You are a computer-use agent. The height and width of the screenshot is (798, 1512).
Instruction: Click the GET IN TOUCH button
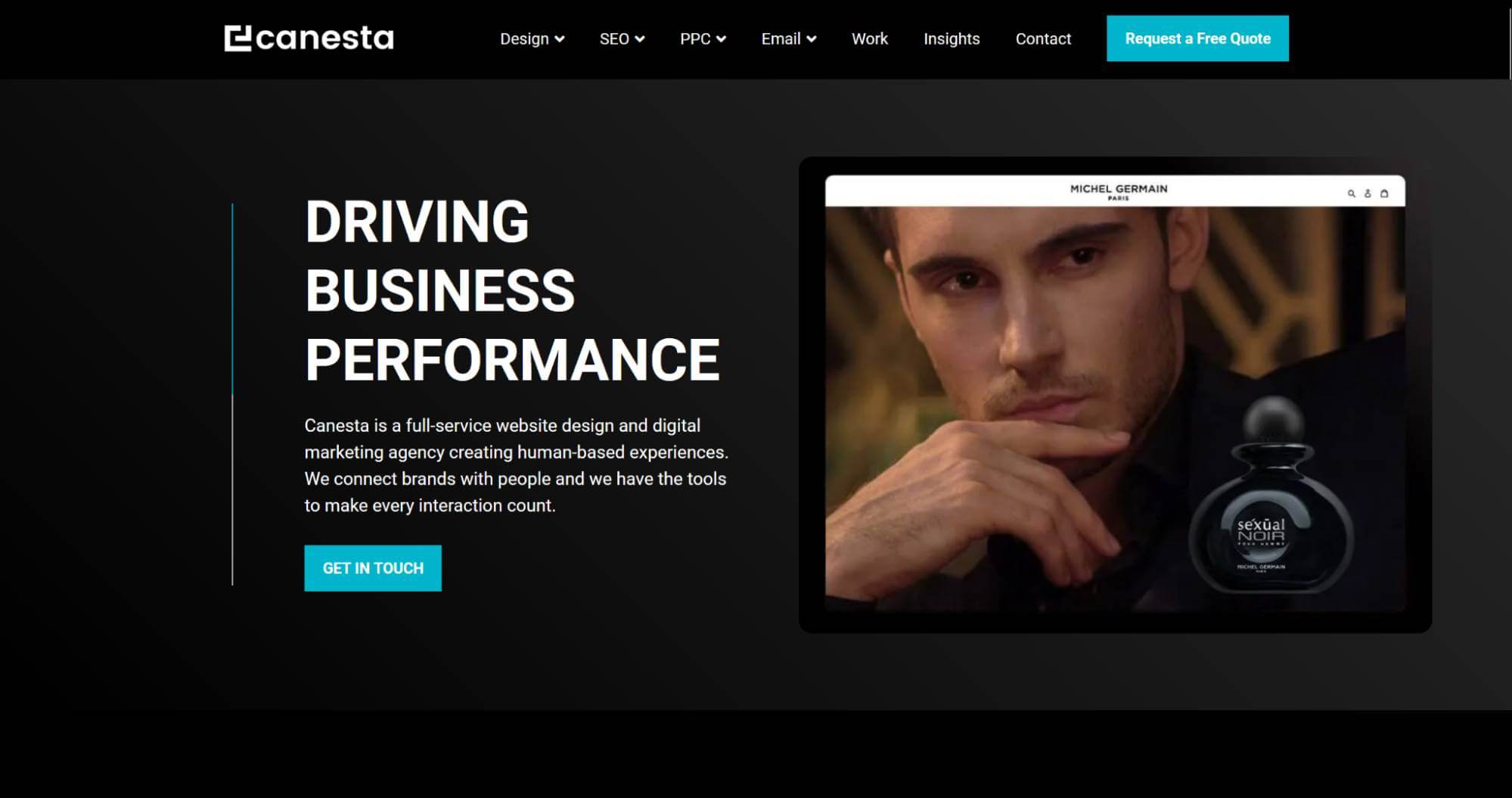(373, 568)
